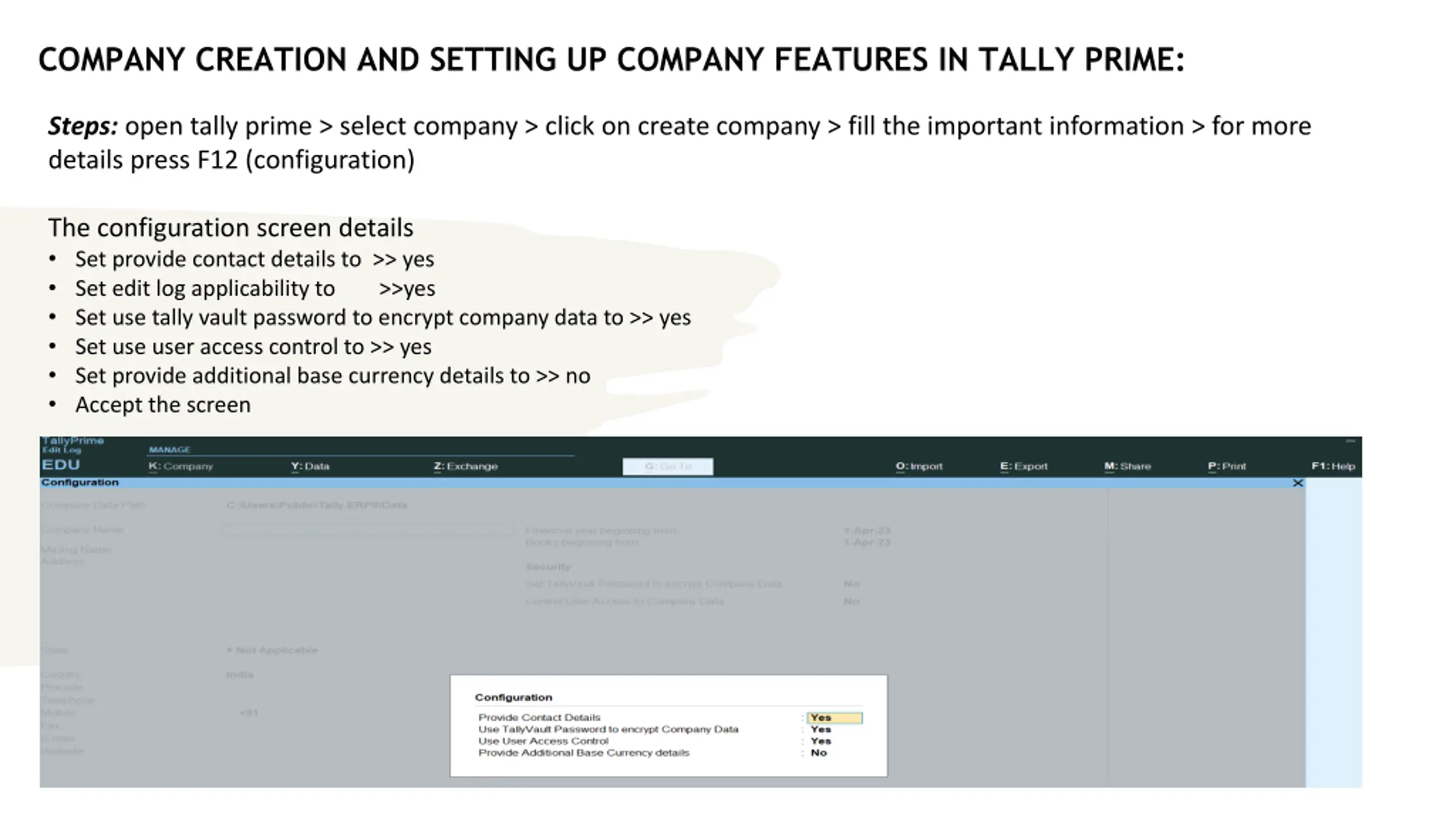Click the minimize dash in the title bar
The image size is (1456, 819).
(x=1350, y=441)
